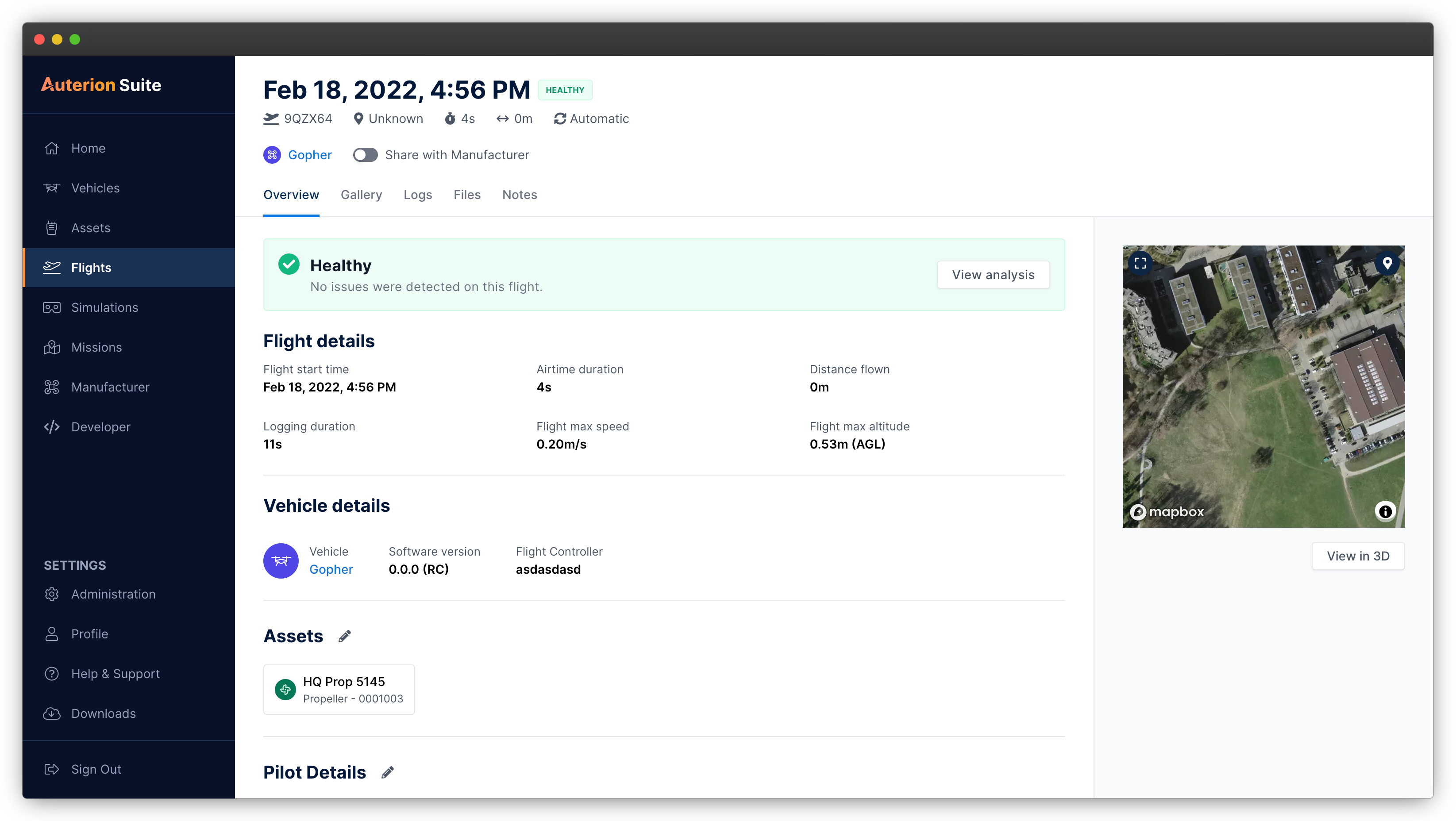The image size is (1456, 821).
Task: Click the purple vehicle drone avatar
Action: click(x=280, y=560)
